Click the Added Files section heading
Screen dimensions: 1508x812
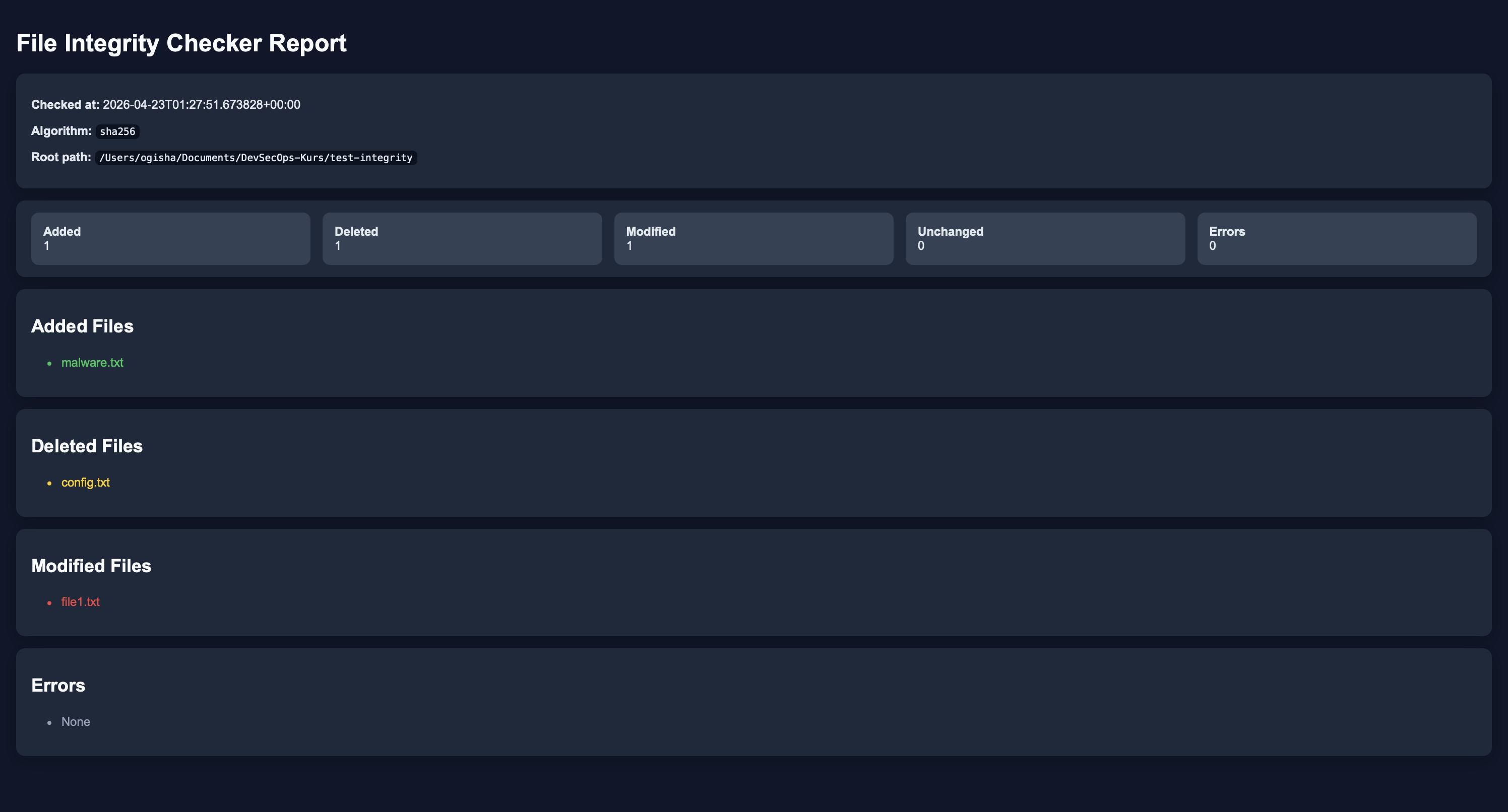[83, 326]
